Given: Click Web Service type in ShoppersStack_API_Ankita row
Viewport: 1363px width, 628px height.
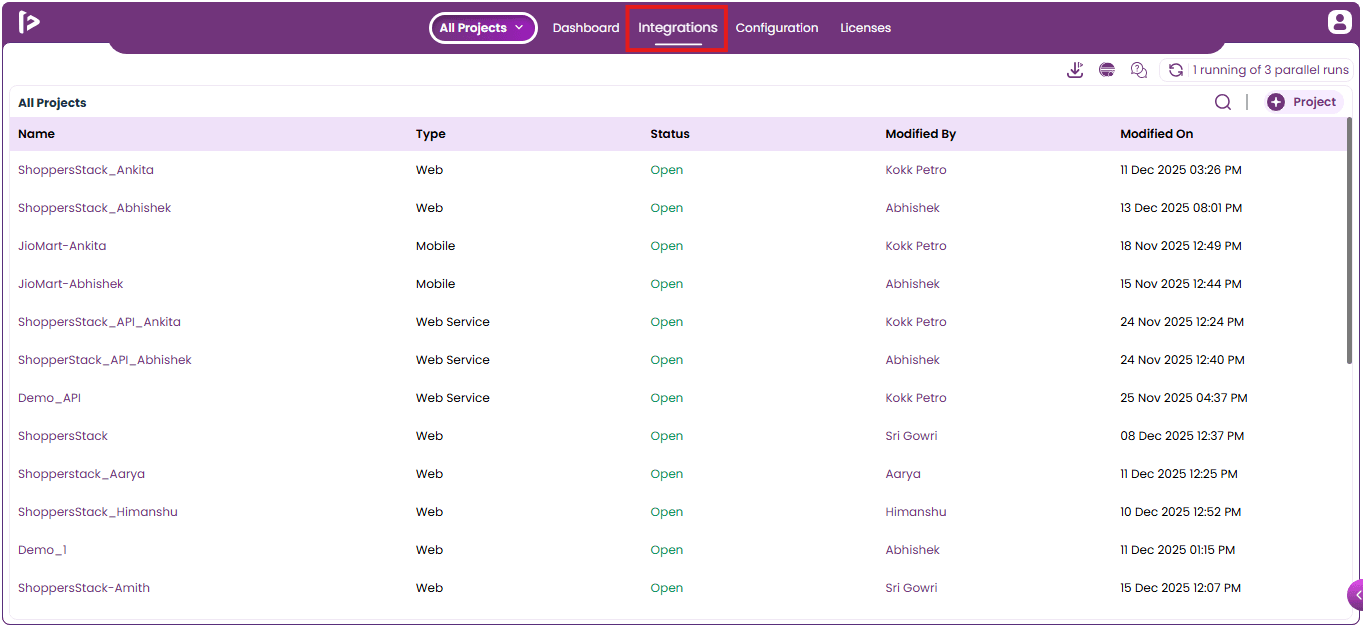Looking at the screenshot, I should click(453, 322).
